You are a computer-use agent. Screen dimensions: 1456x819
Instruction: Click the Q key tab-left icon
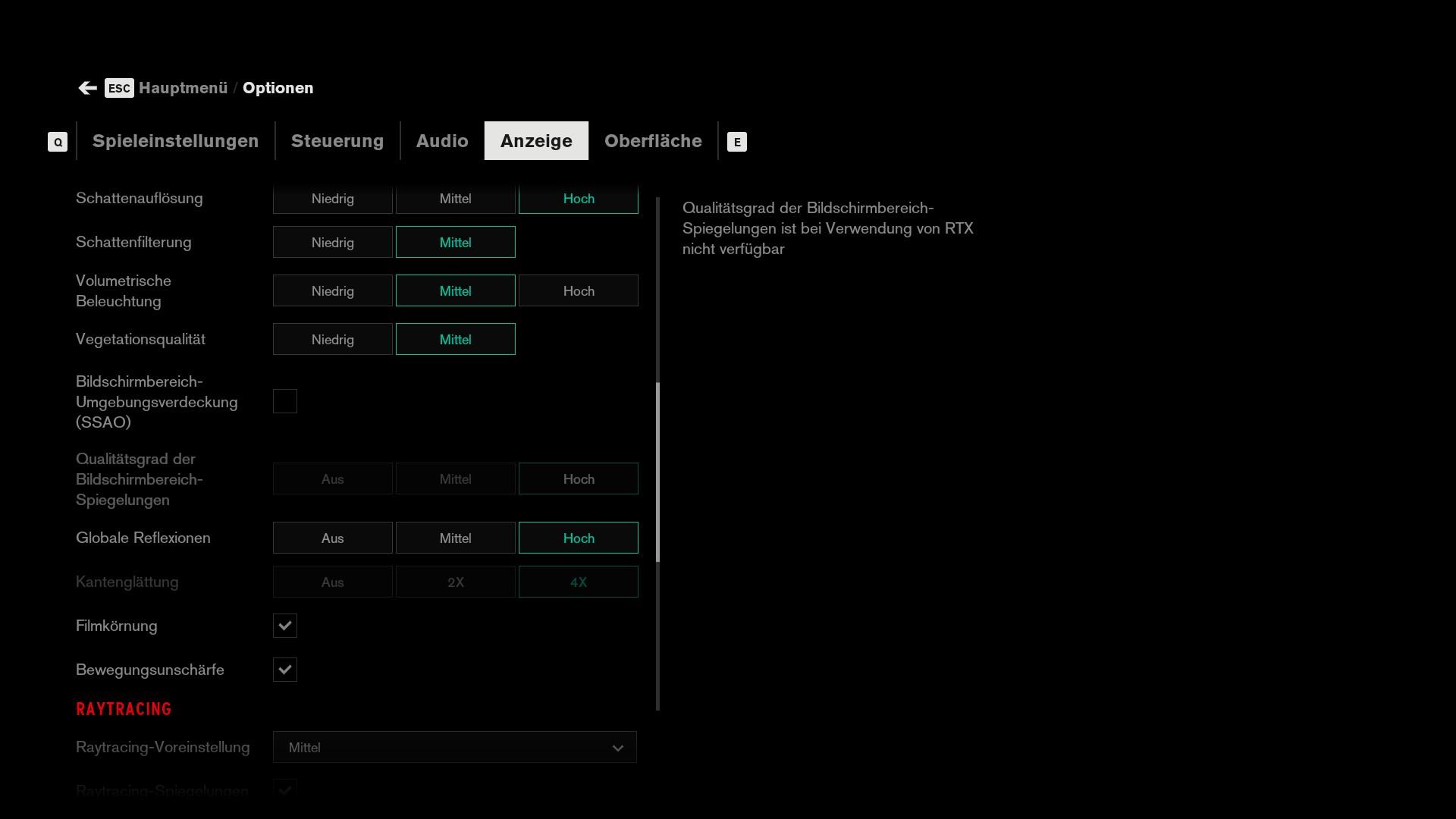point(58,142)
